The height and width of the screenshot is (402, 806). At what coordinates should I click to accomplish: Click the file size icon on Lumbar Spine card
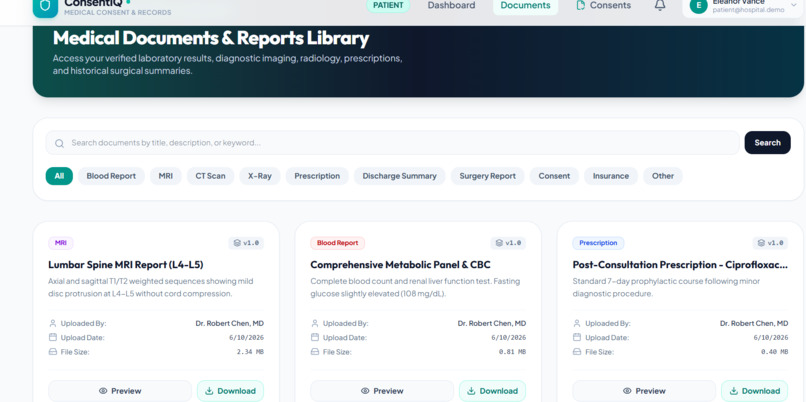pyautogui.click(x=52, y=352)
